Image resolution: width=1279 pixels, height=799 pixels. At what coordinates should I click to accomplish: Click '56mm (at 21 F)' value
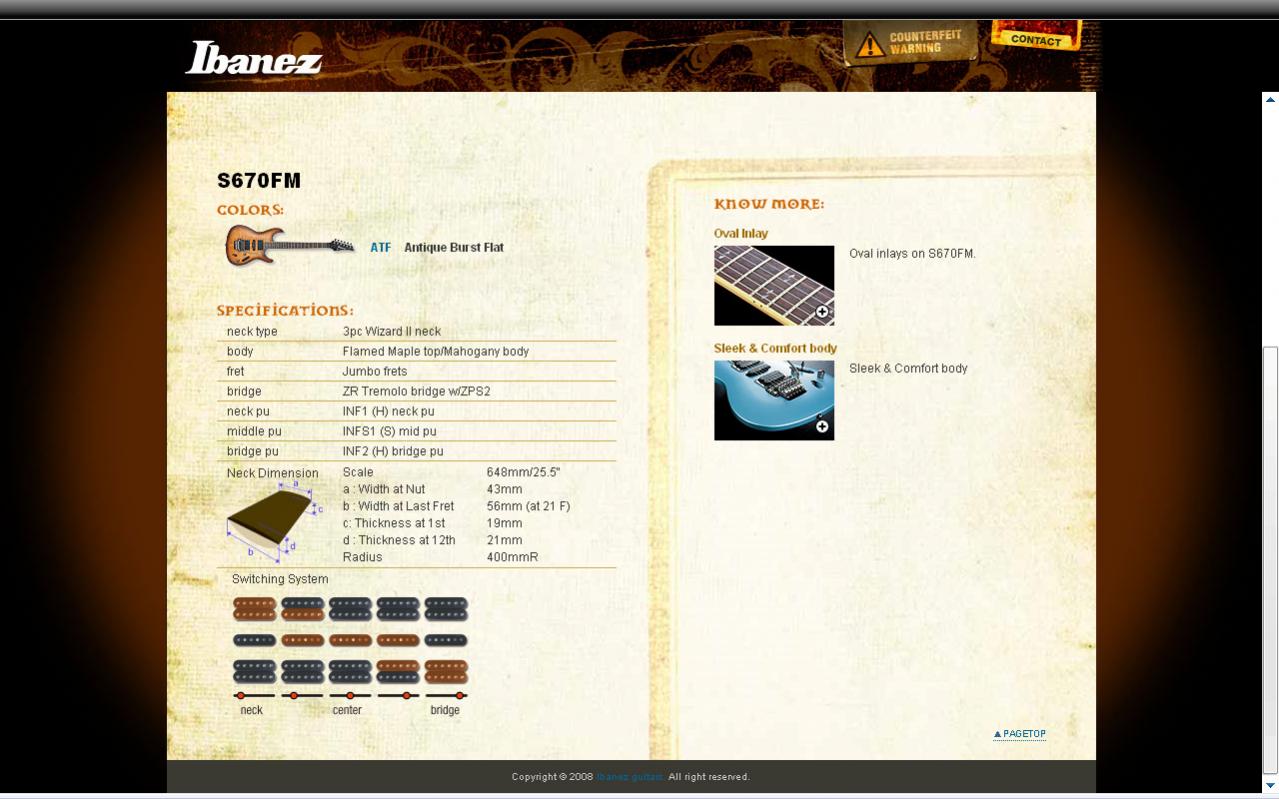point(529,507)
